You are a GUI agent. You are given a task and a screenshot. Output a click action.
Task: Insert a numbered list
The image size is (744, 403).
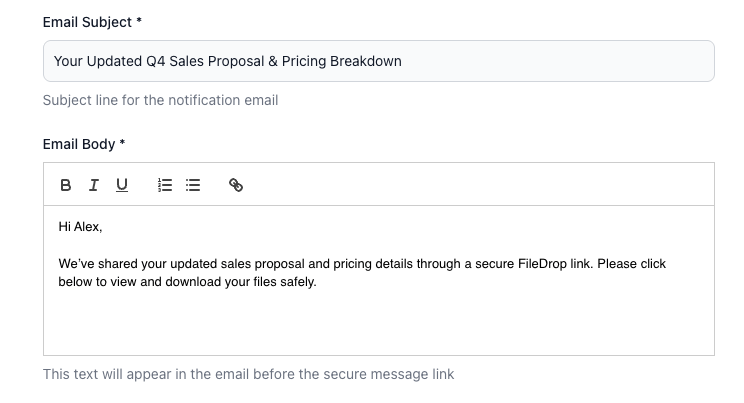pos(166,185)
